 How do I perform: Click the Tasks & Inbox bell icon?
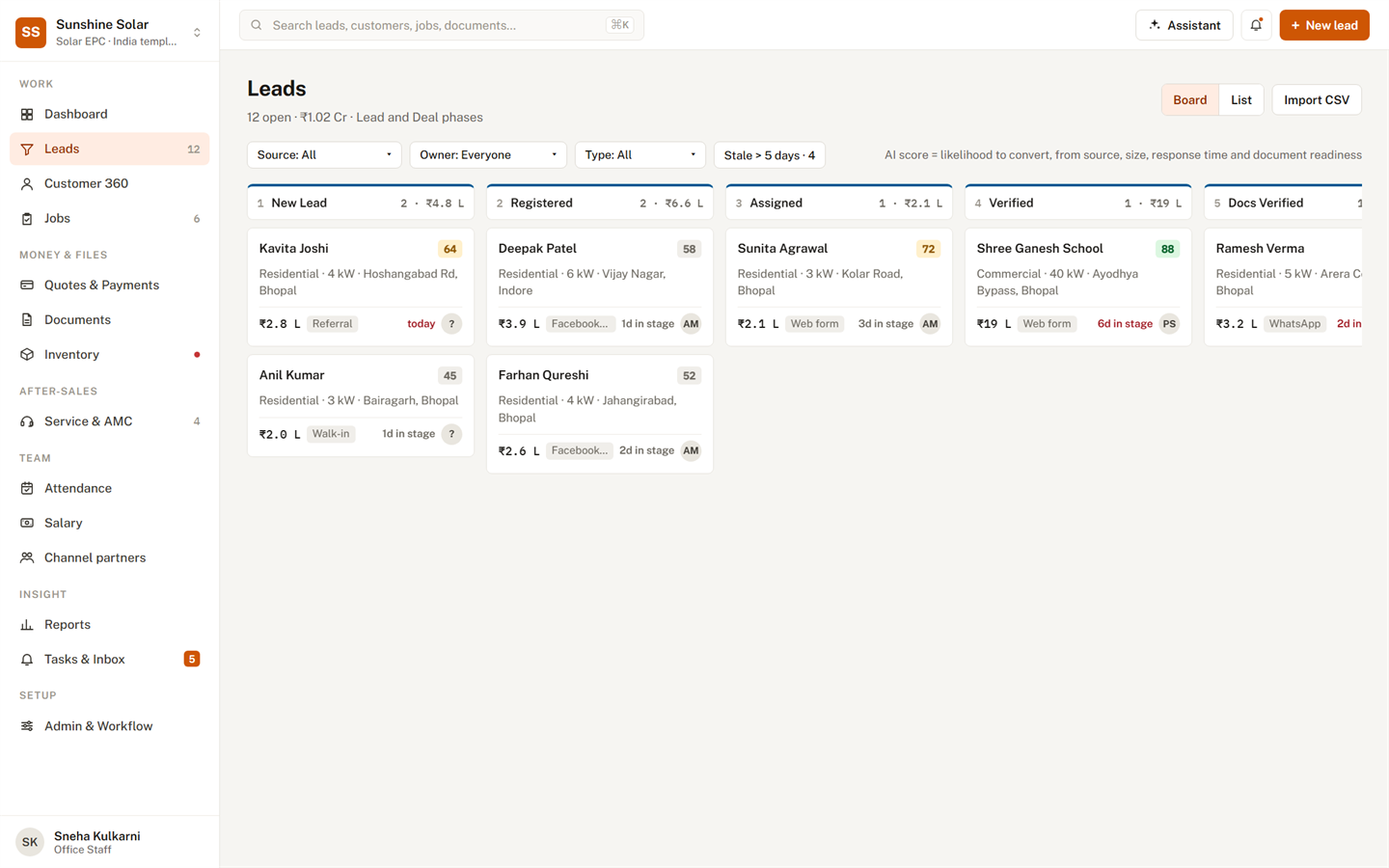click(27, 659)
